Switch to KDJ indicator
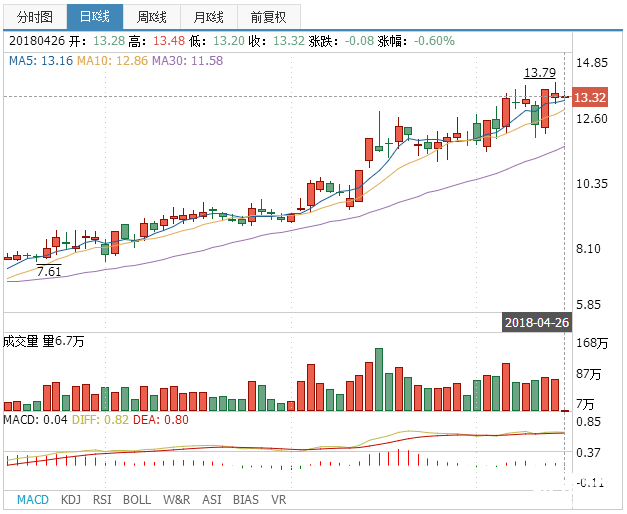Viewport: 627px width, 514px height. coord(71,500)
